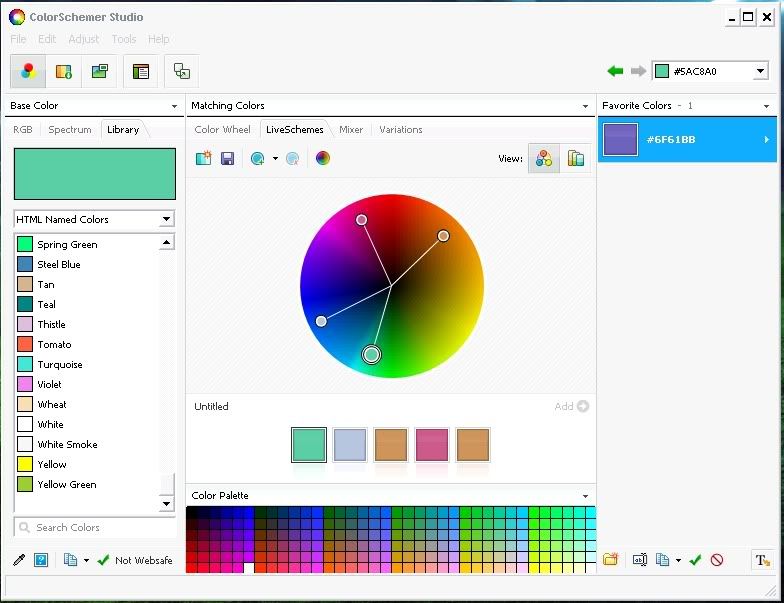
Task: Click the color wheel mode icon
Action: [323, 158]
